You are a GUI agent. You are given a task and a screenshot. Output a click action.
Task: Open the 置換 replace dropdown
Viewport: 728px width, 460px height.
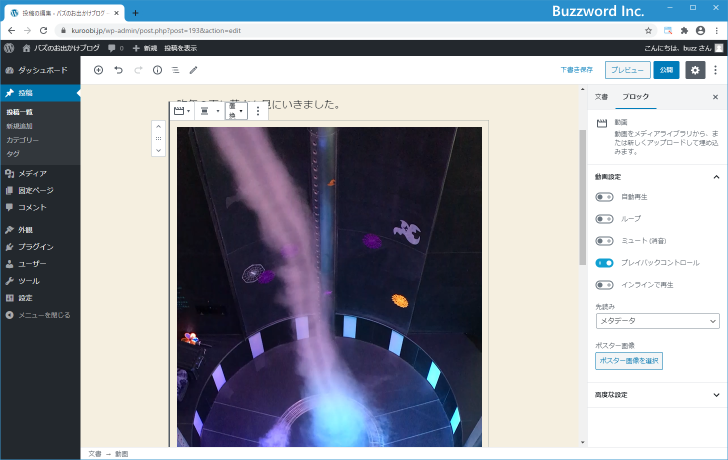236,111
